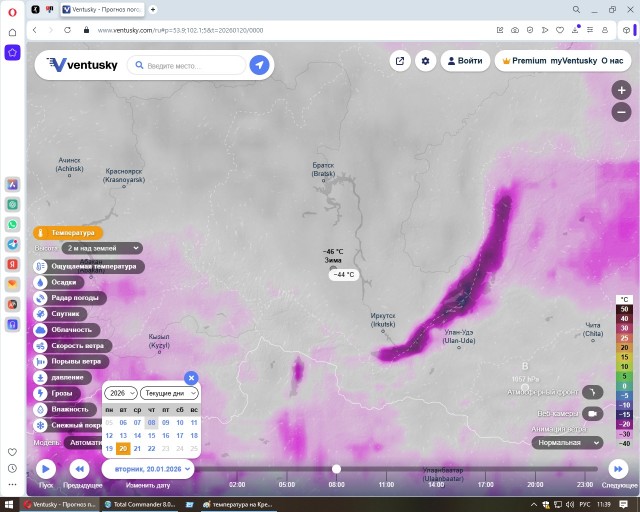
Task: Pick calendar day 15
Action: (151, 436)
